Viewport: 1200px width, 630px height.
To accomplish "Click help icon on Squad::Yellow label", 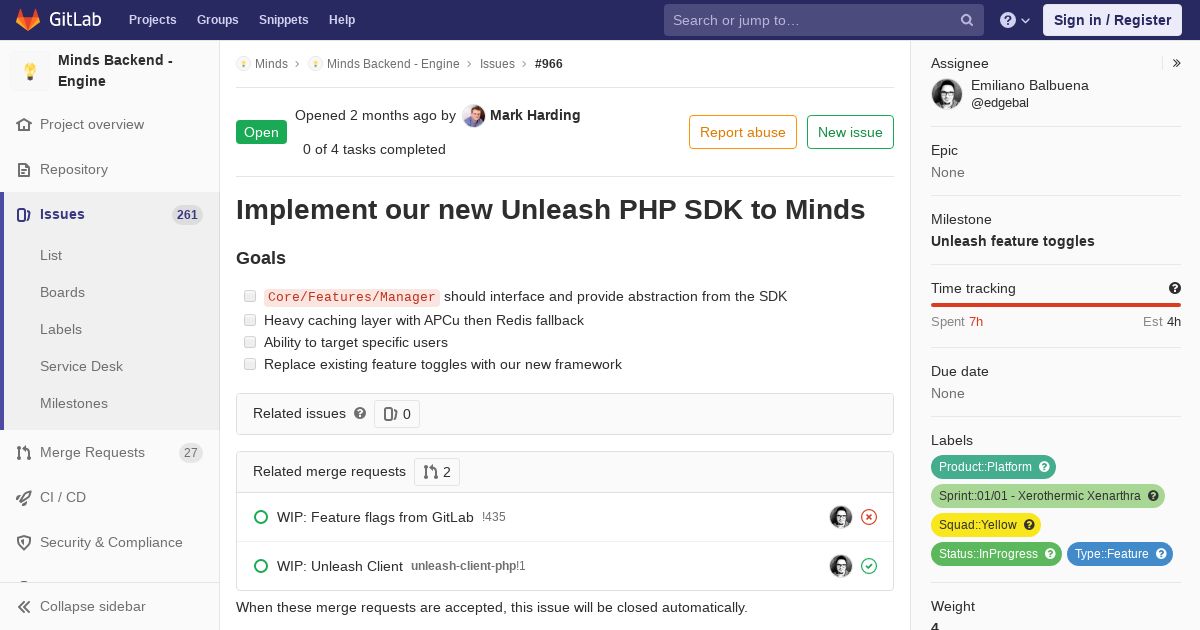I will coord(1030,525).
